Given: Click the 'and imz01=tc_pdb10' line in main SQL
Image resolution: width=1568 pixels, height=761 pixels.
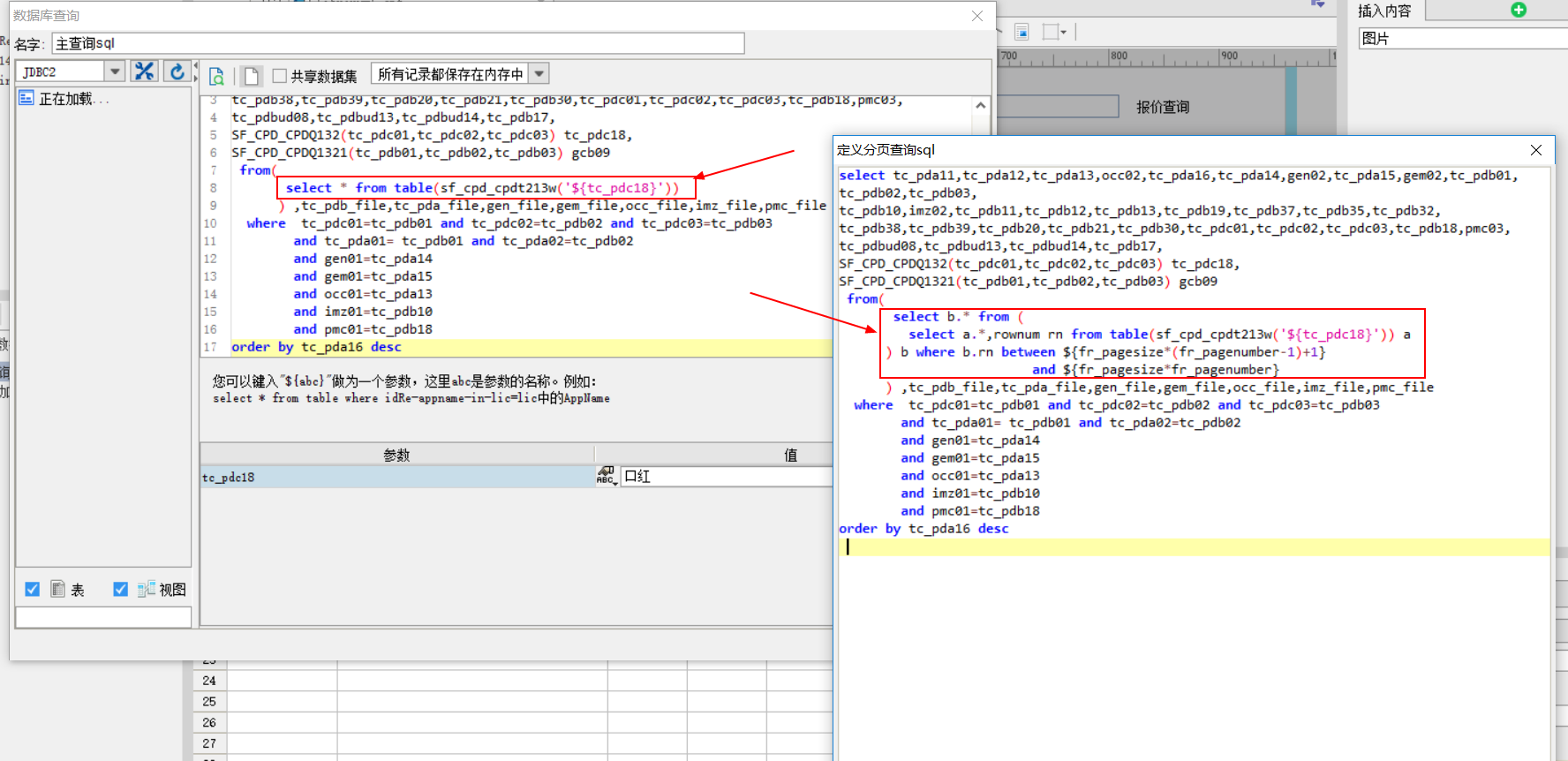Looking at the screenshot, I should click(x=363, y=312).
